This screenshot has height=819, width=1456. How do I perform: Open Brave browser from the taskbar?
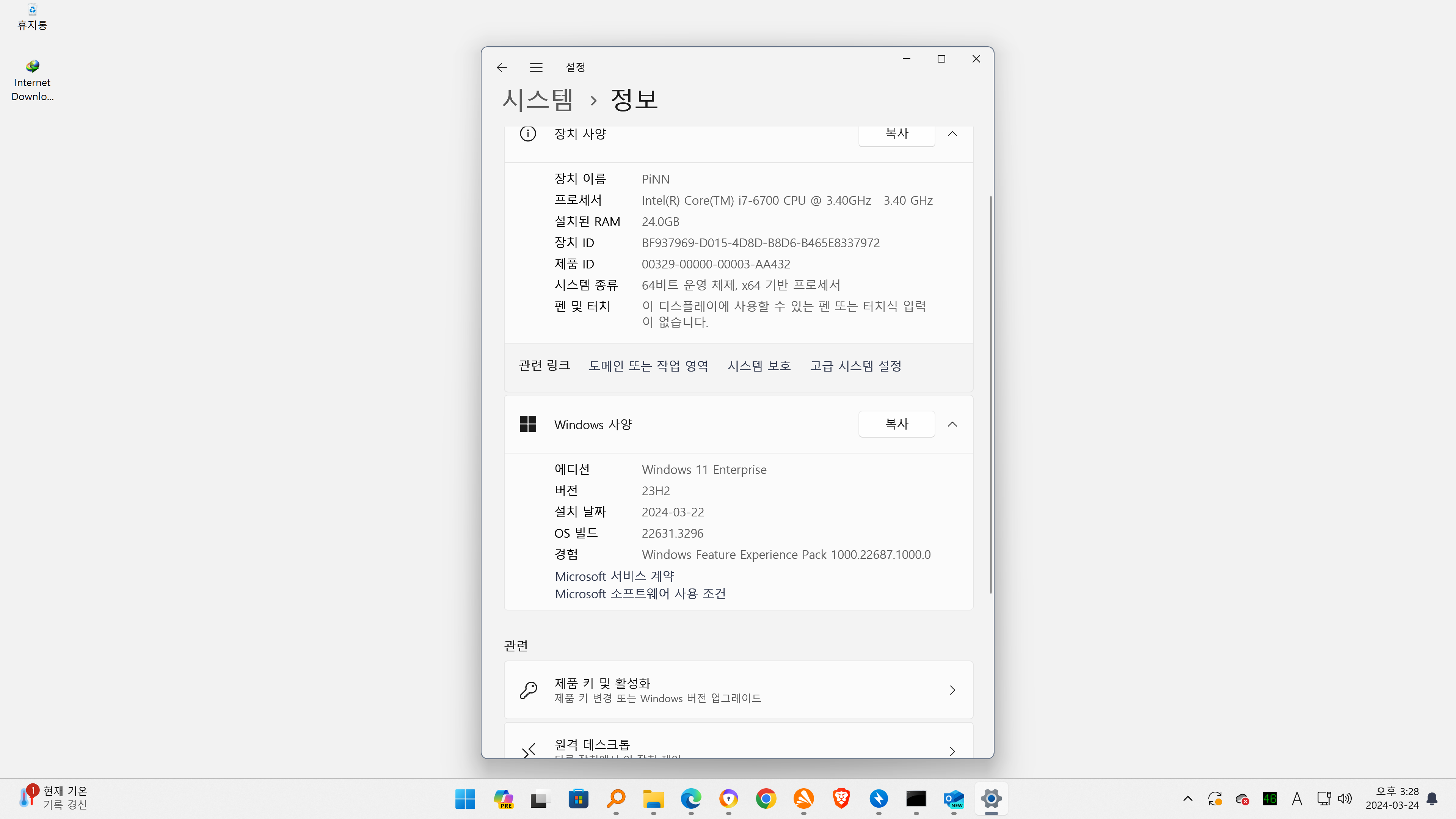tap(841, 799)
